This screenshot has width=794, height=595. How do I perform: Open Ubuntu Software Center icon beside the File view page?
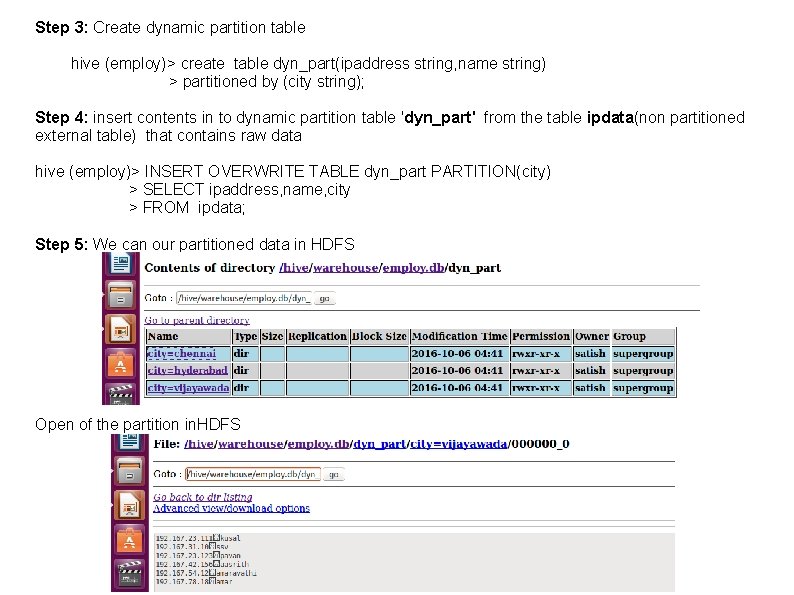(130, 540)
